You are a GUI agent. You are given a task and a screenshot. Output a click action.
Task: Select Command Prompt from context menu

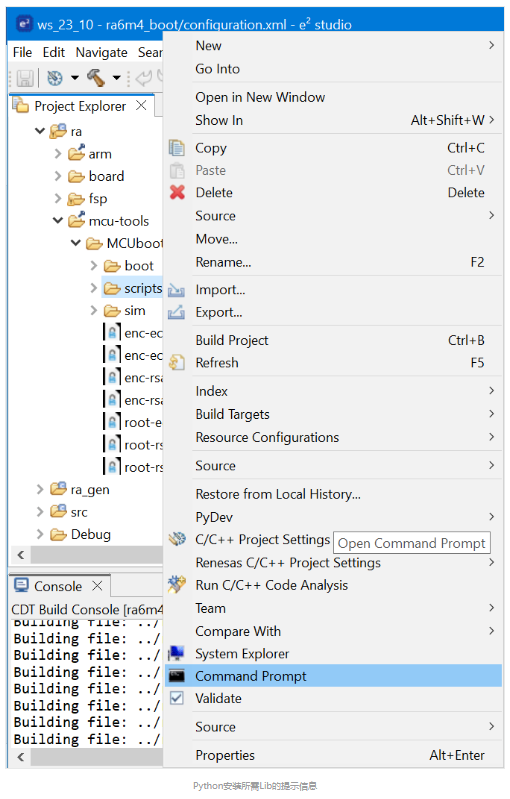[333, 676]
